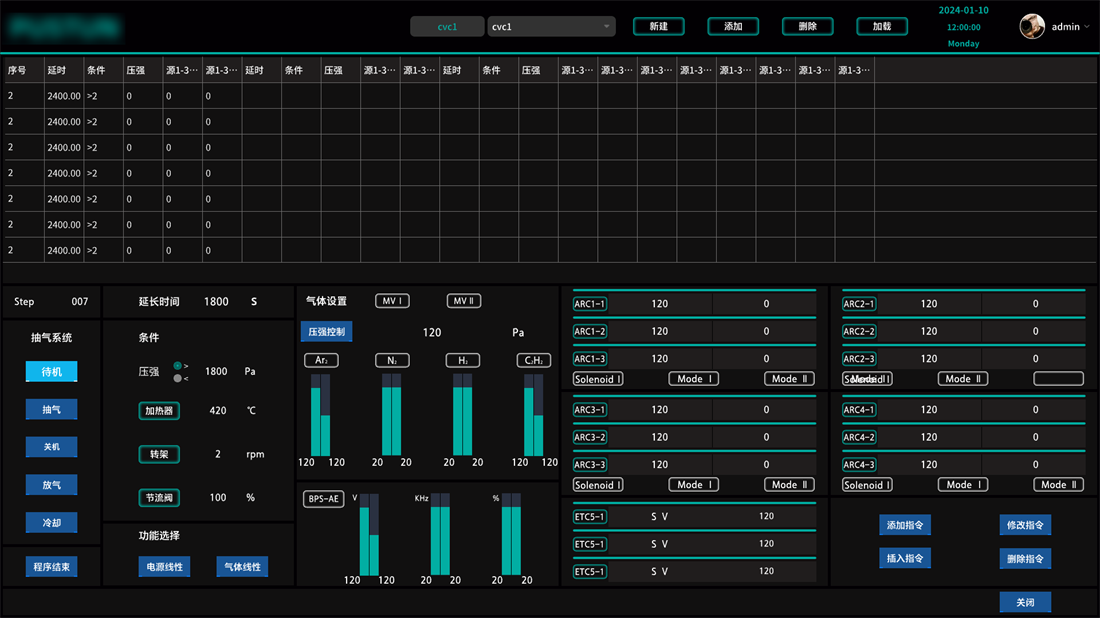The height and width of the screenshot is (618, 1100).
Task: Select the H₂ gas tag
Action: coord(463,360)
